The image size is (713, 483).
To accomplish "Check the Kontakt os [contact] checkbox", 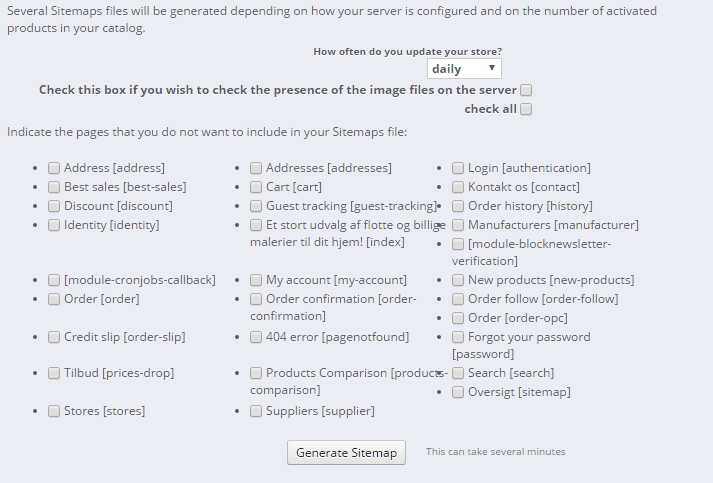I will (458, 187).
